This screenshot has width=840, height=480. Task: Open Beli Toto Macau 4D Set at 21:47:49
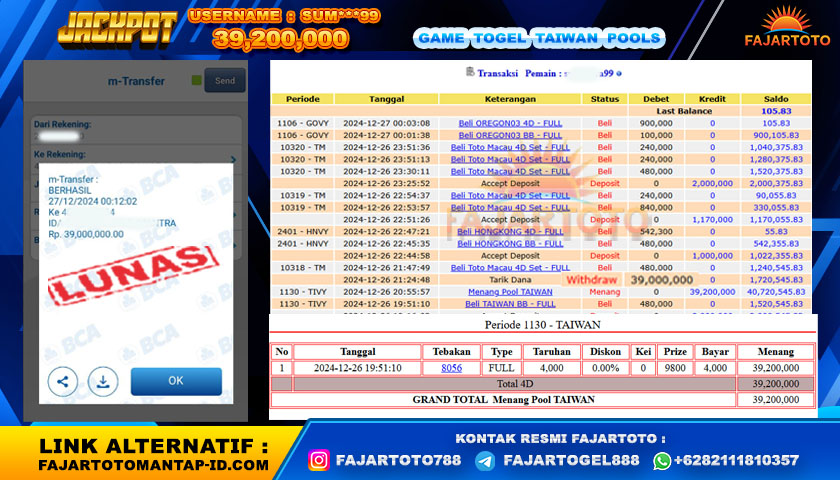tap(510, 268)
